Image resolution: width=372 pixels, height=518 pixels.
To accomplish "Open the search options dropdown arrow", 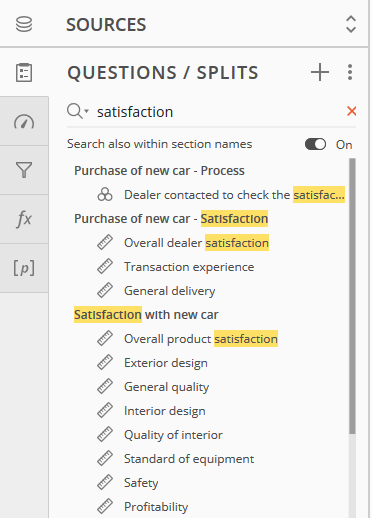I will (x=87, y=111).
